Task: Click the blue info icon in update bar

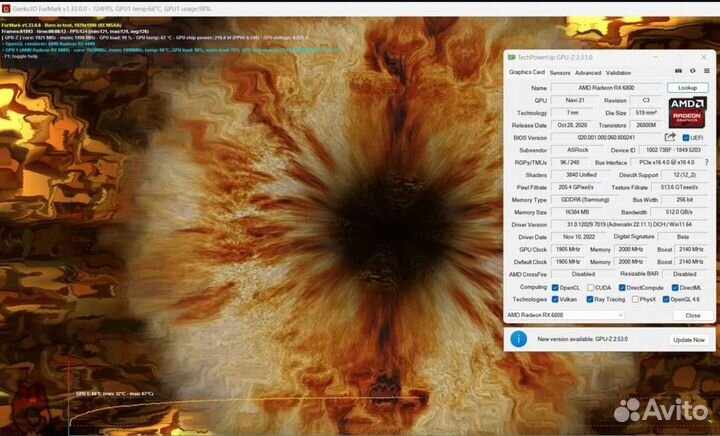Action: click(x=518, y=340)
